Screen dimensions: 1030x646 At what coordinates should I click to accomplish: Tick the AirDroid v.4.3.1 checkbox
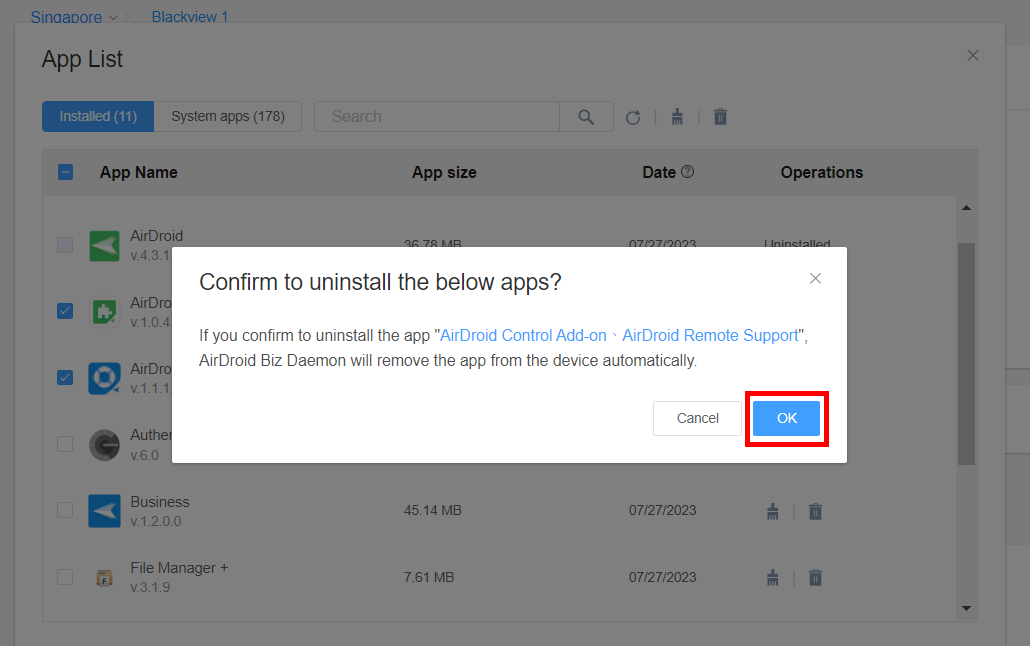click(65, 245)
